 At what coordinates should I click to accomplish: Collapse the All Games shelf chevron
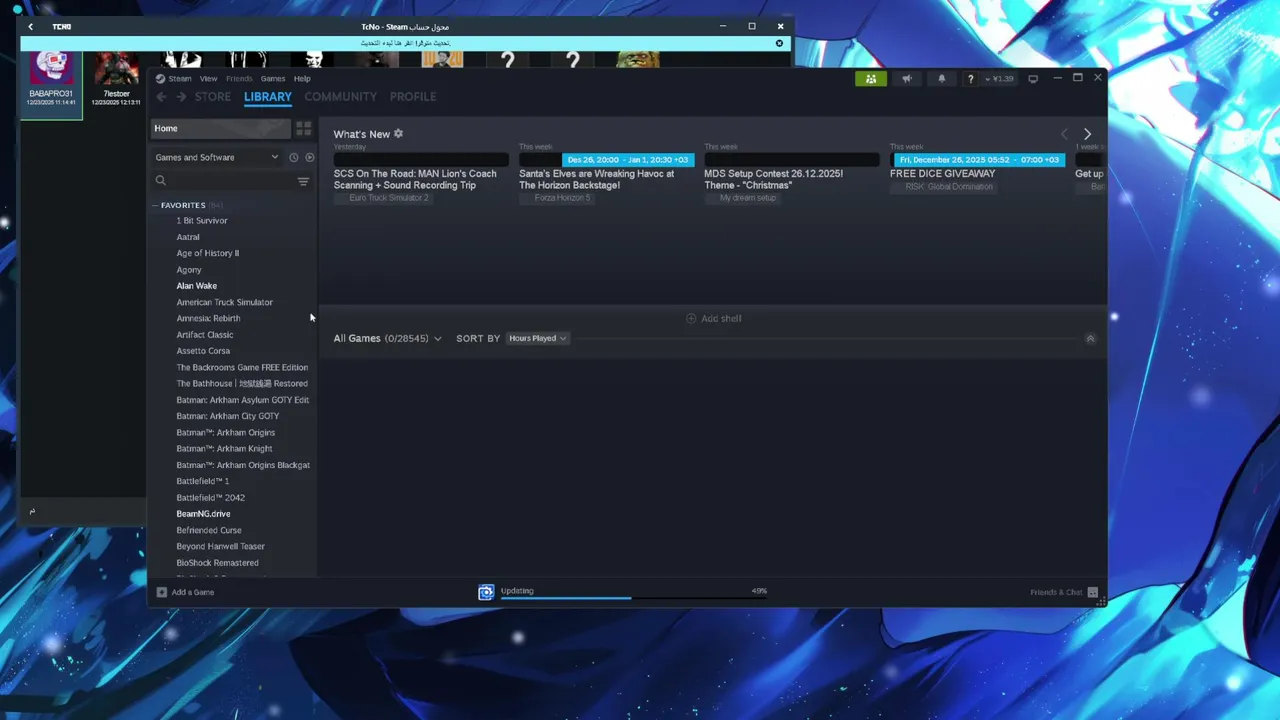pos(1090,339)
